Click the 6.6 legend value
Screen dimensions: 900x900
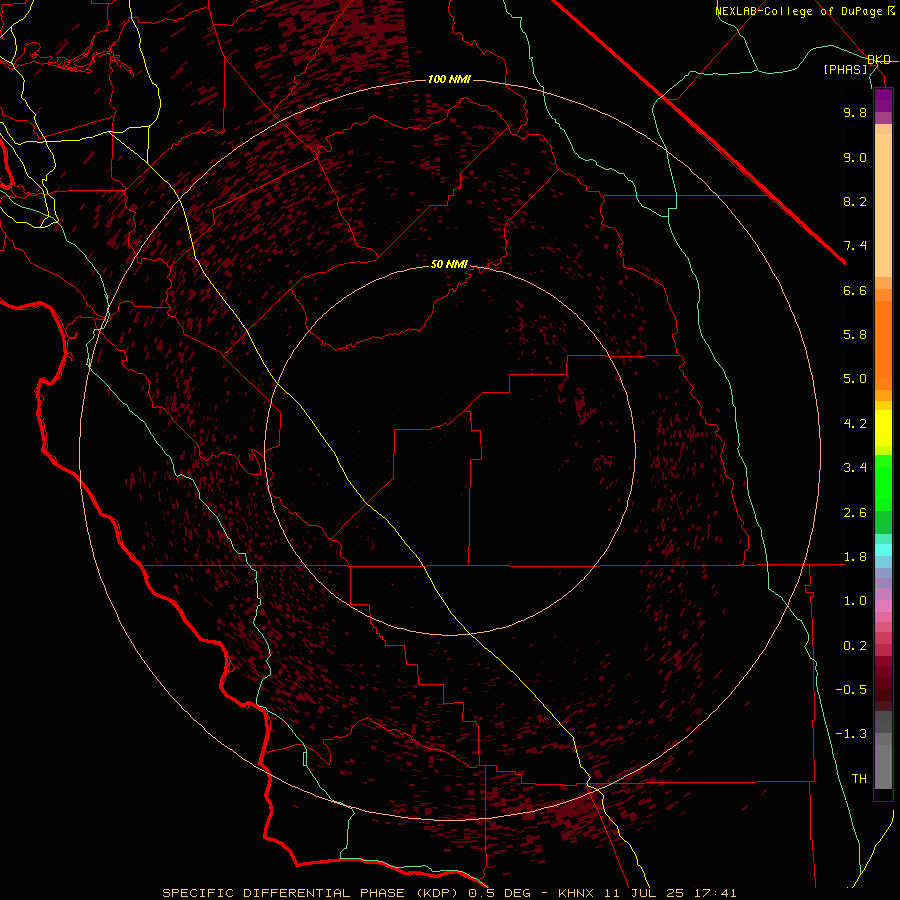[x=855, y=290]
